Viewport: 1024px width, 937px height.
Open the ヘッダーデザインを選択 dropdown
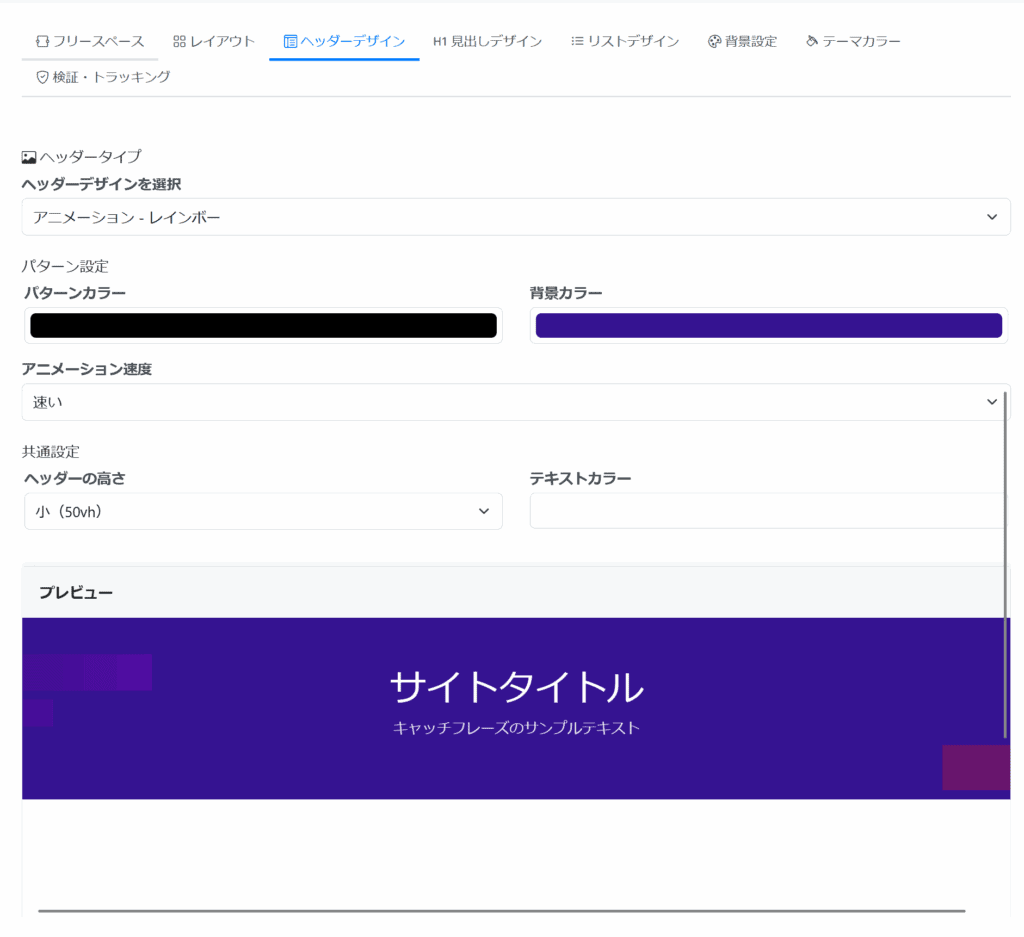[516, 217]
